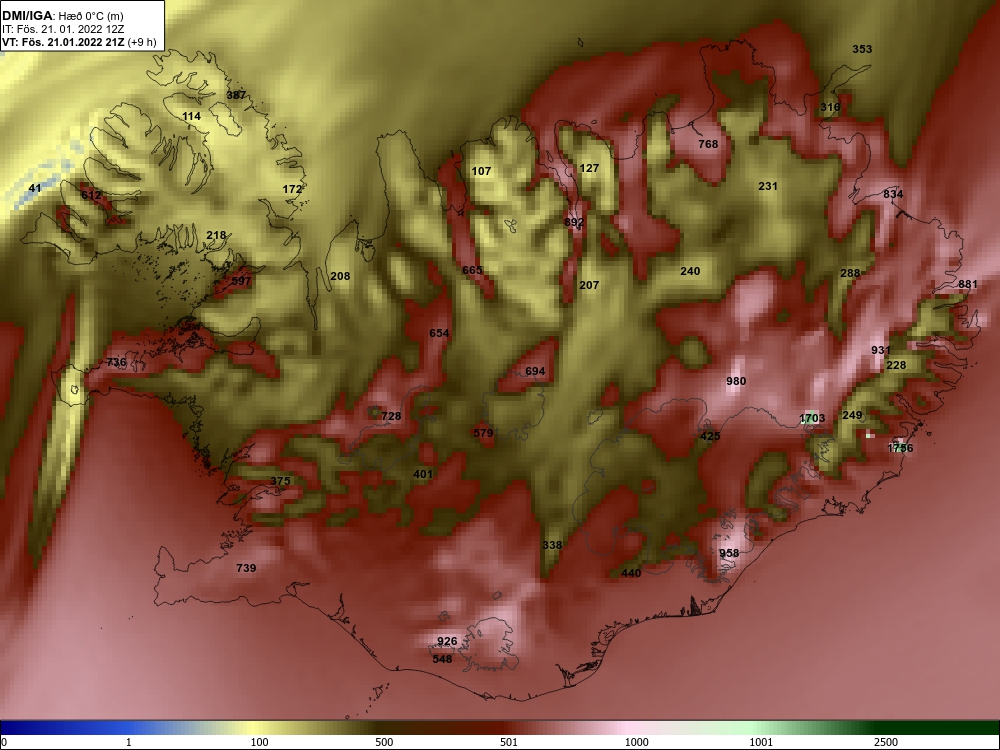Click the map value 892

coord(574,223)
